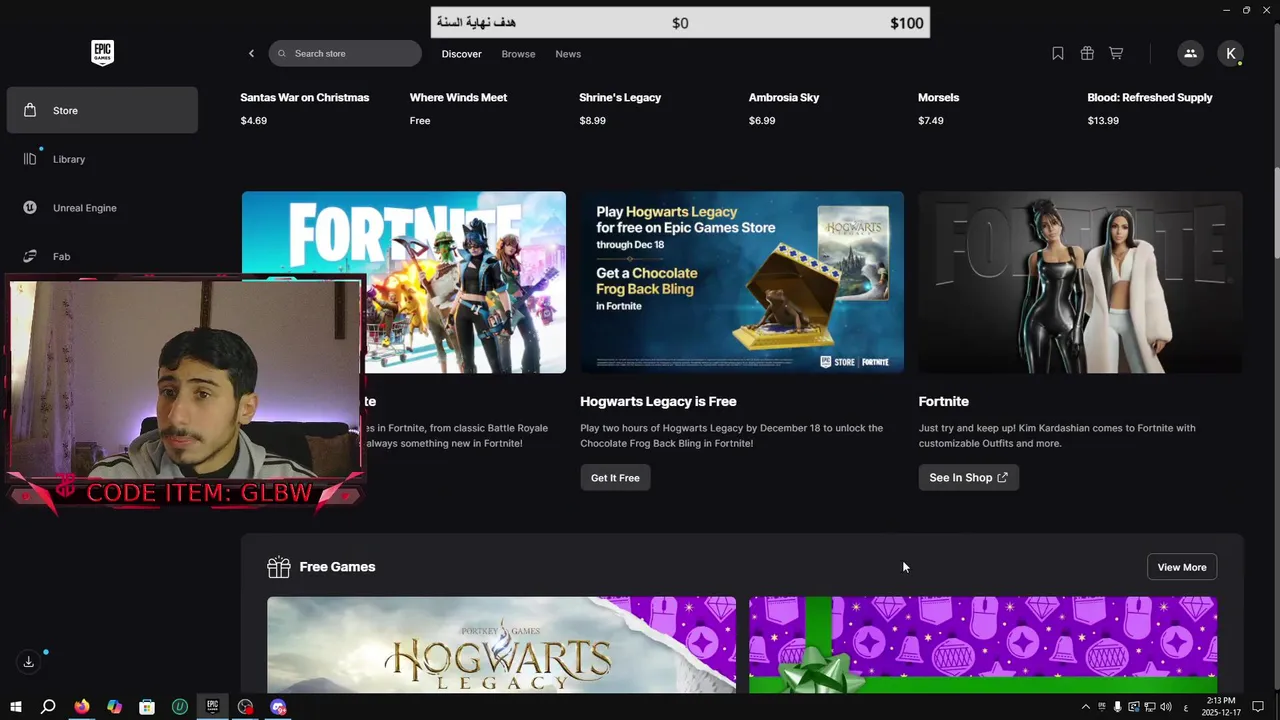Go back using the left chevron arrow
Viewport: 1280px width, 720px height.
[251, 54]
